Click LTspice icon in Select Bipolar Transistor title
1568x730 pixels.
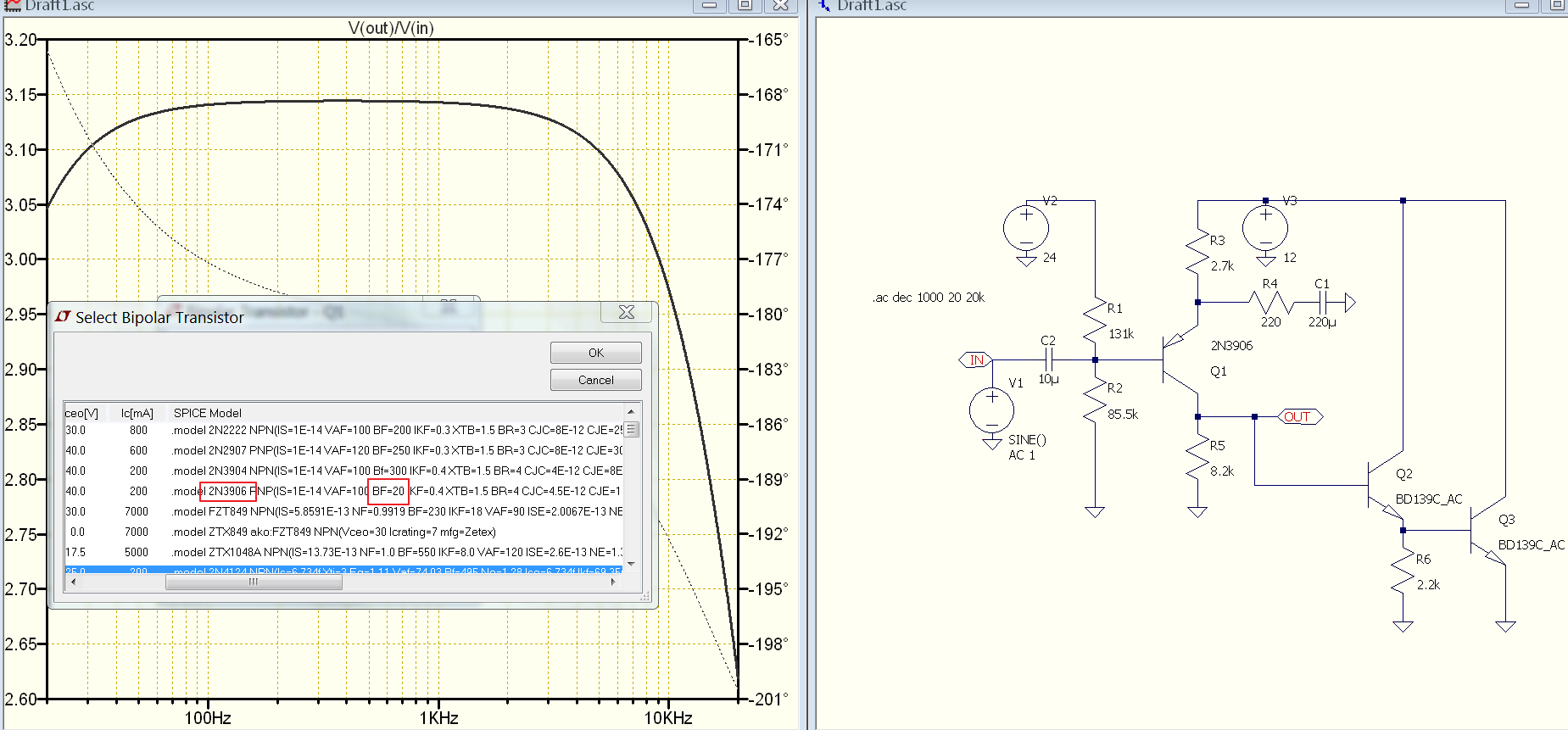[63, 316]
